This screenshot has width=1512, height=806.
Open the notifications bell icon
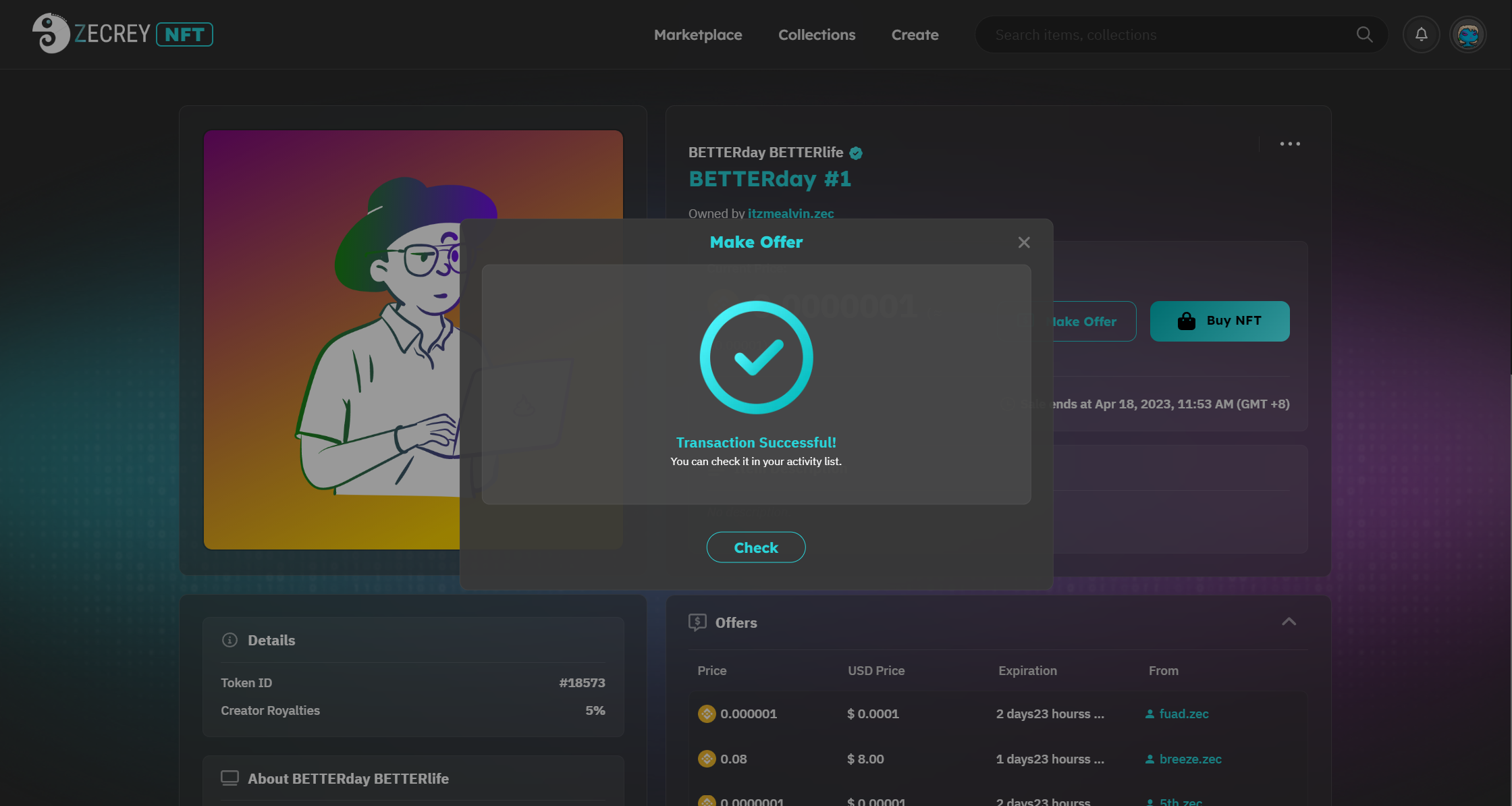(1421, 34)
